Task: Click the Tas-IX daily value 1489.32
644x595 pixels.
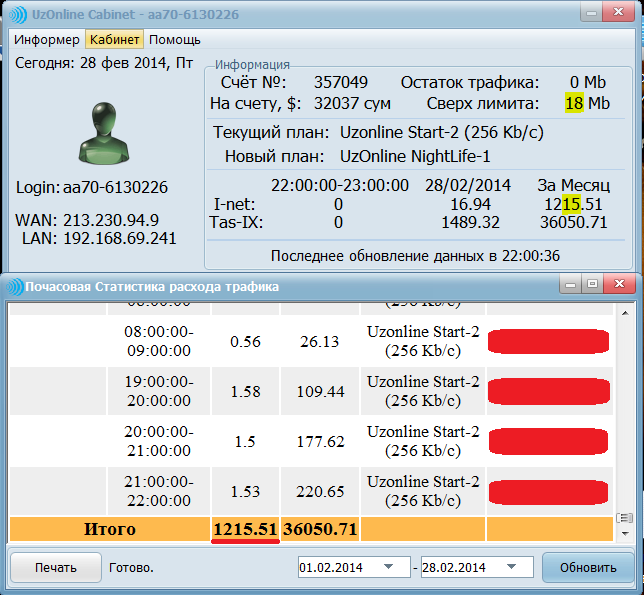Action: [x=470, y=223]
